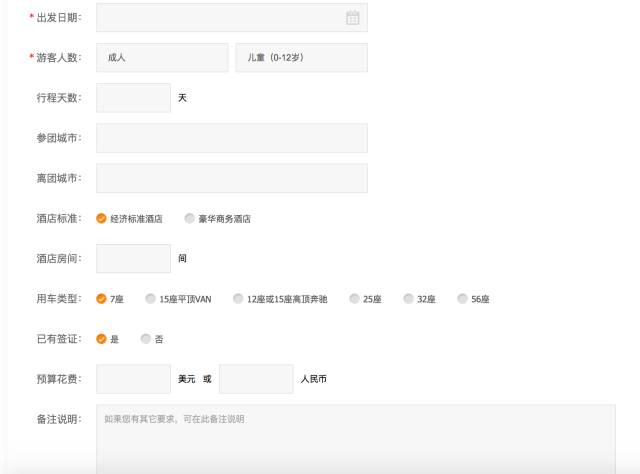Click the 酒店房间 room count field
This screenshot has height=474, width=640.
pyautogui.click(x=133, y=258)
